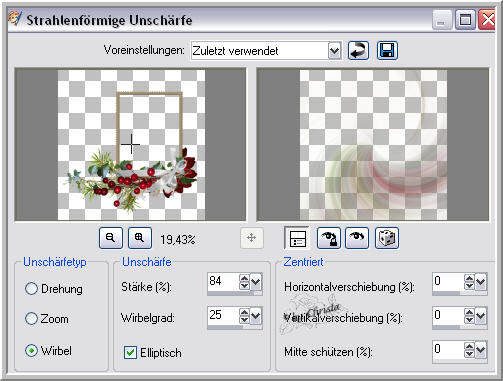503x381 pixels.
Task: Expand the Stärke value dropdown arrow
Action: [x=256, y=282]
